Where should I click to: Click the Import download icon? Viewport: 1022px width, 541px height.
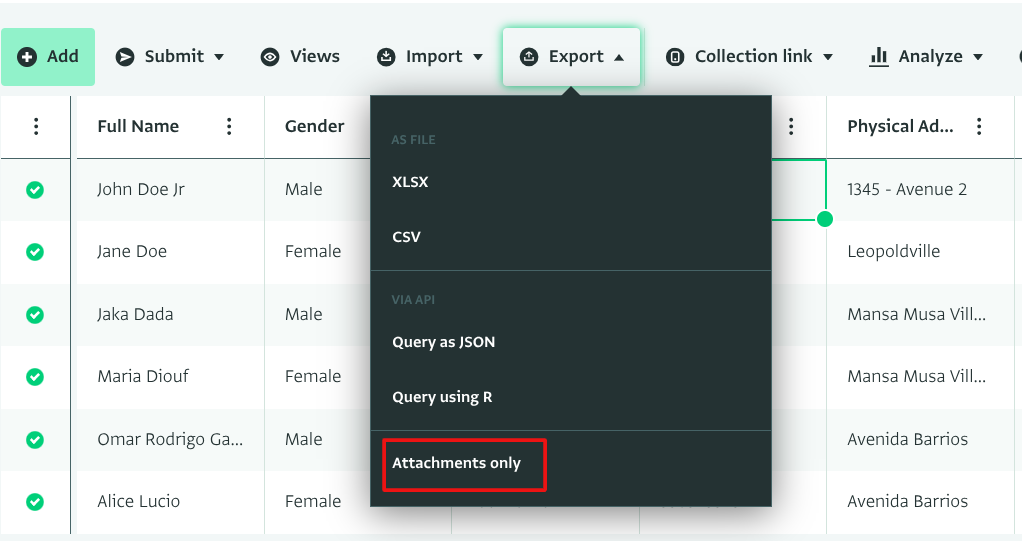click(x=386, y=57)
